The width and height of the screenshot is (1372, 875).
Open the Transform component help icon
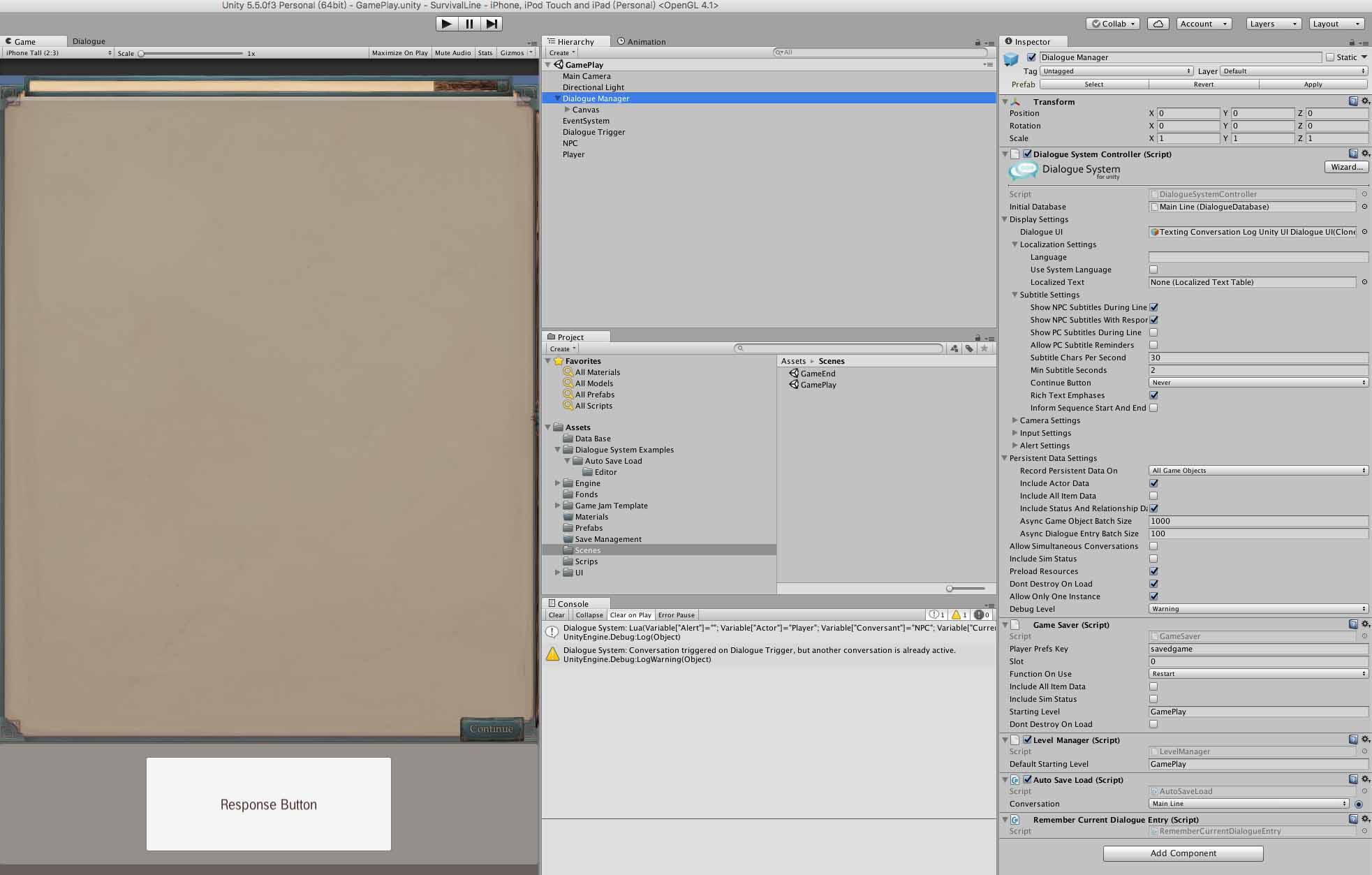(1353, 101)
